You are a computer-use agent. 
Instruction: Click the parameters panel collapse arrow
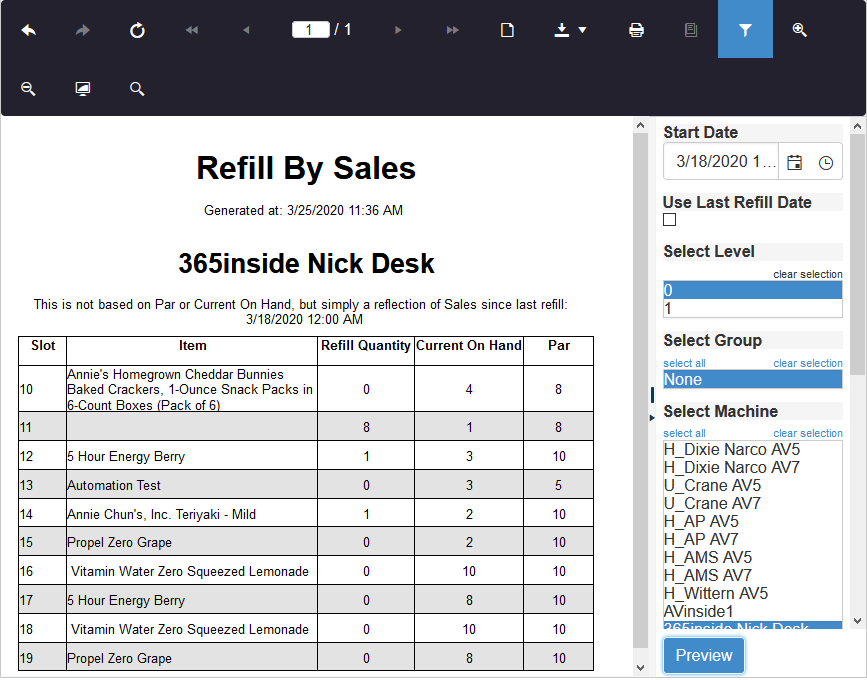click(652, 417)
